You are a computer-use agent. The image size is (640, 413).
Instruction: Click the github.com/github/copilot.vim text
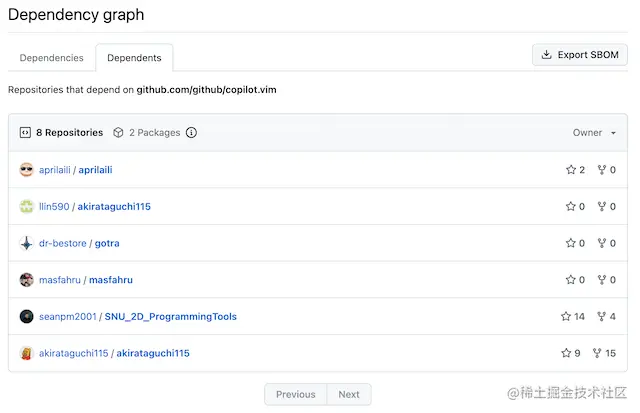tap(207, 90)
